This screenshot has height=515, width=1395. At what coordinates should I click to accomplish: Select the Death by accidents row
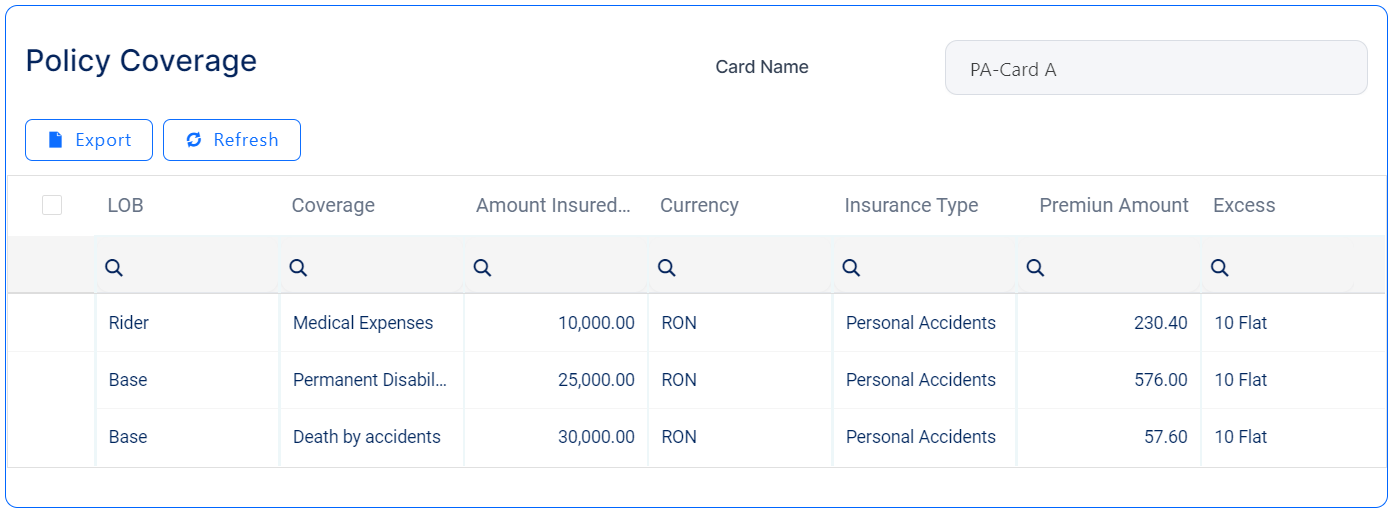point(366,437)
